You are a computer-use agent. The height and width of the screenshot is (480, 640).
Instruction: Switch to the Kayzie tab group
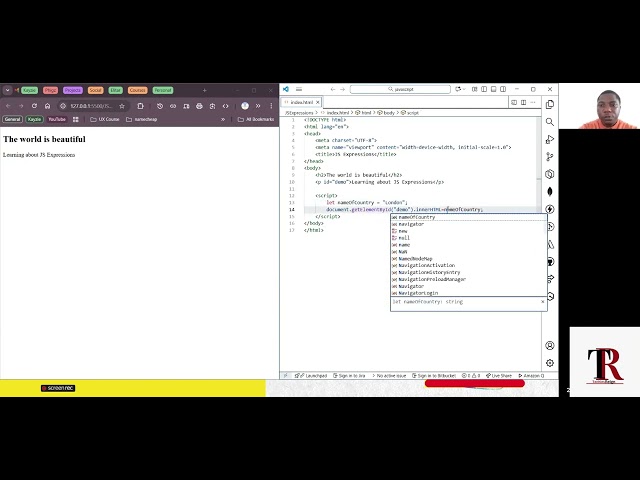click(x=29, y=90)
